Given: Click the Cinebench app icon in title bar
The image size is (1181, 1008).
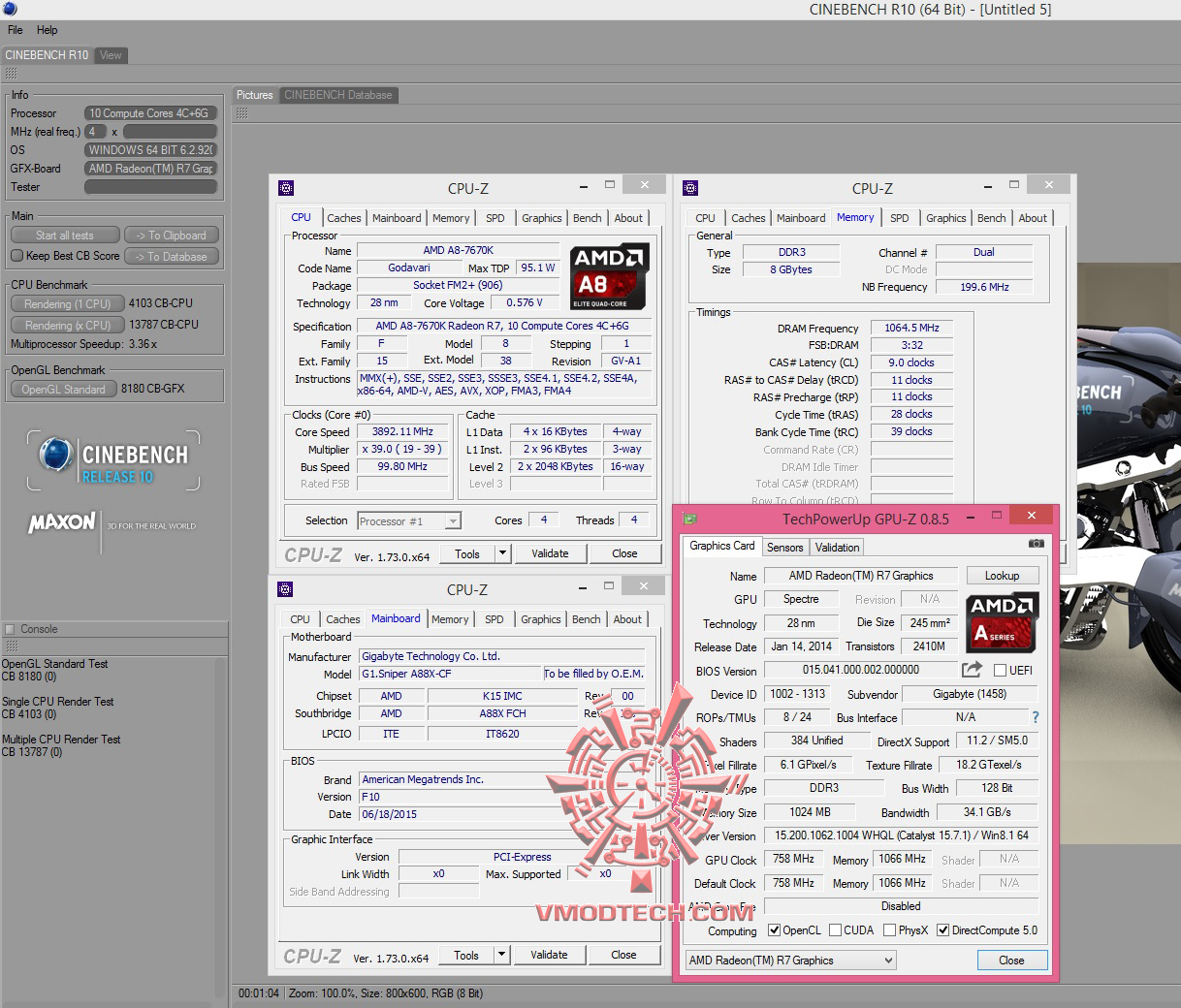Looking at the screenshot, I should [x=10, y=9].
